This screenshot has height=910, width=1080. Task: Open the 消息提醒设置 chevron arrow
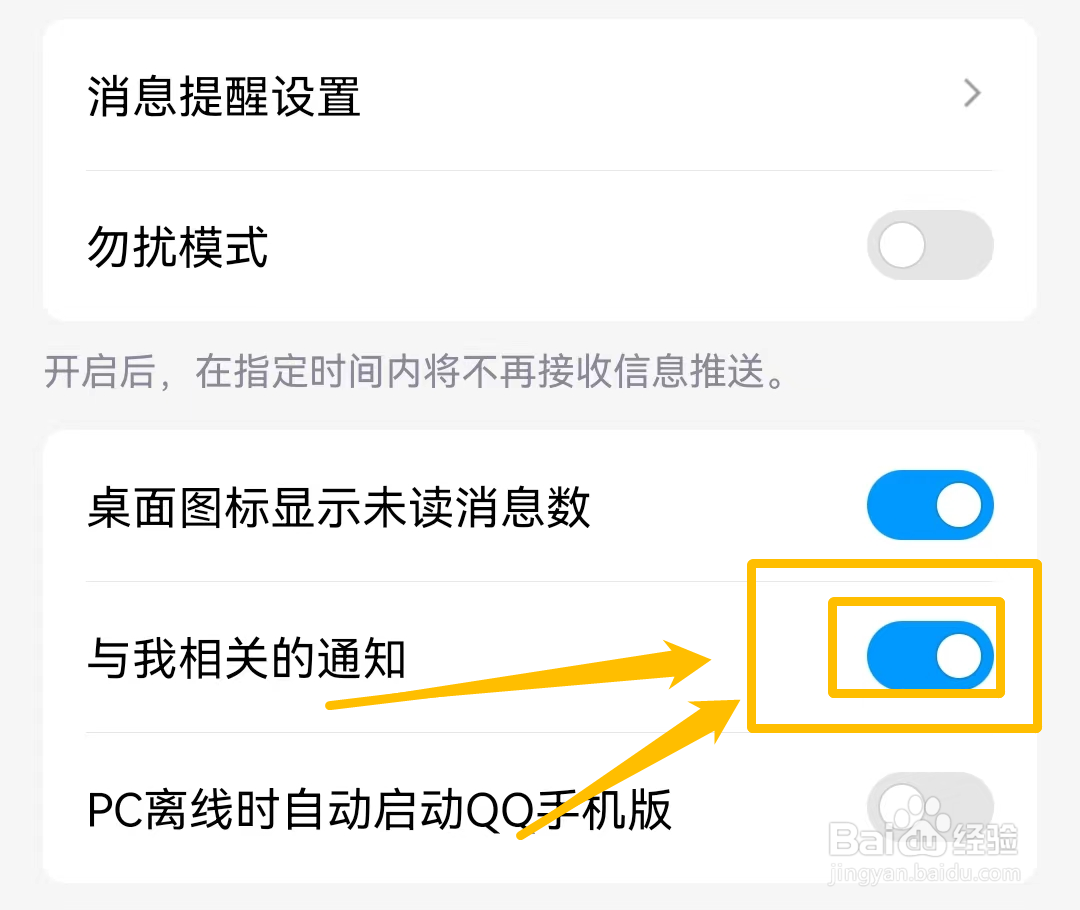972,94
